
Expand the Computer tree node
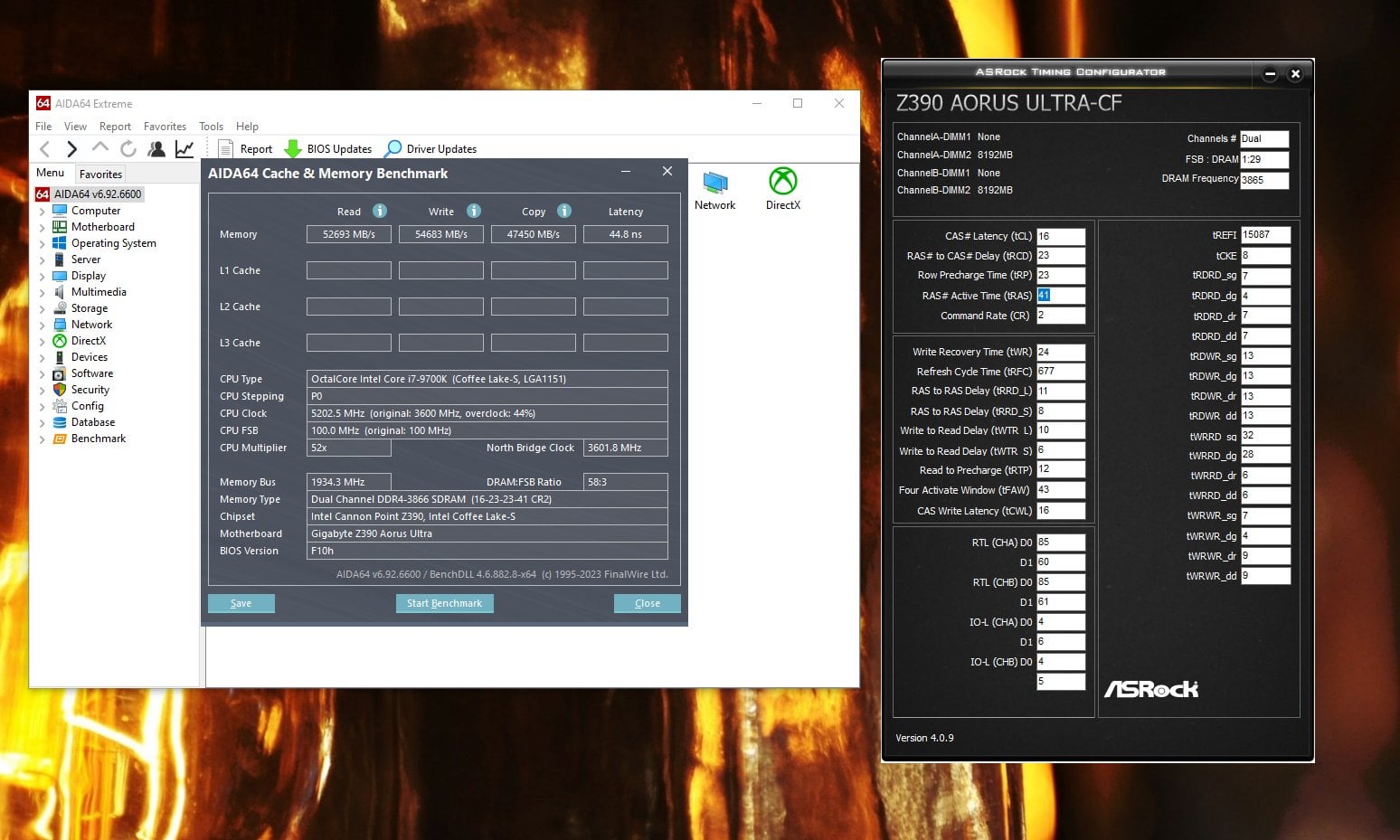[x=42, y=212]
